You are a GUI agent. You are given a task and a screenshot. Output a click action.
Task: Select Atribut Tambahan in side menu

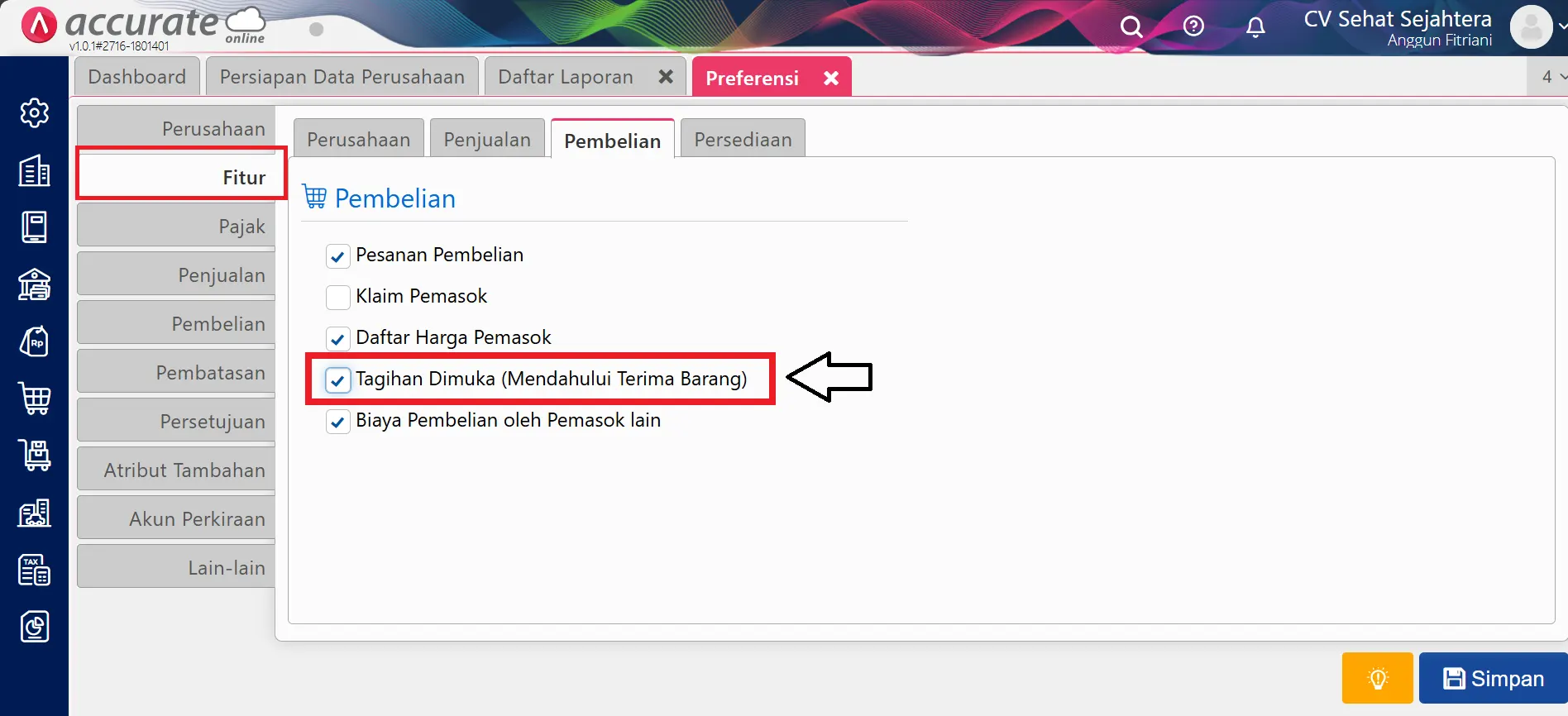click(176, 470)
